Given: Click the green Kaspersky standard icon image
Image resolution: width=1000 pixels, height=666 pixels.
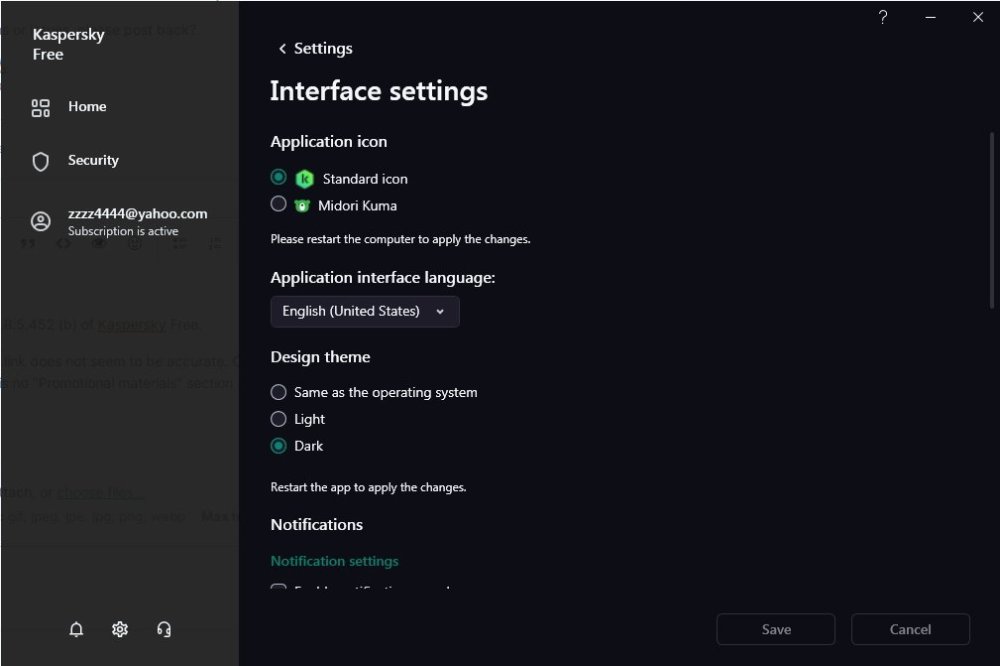Looking at the screenshot, I should click(x=305, y=179).
